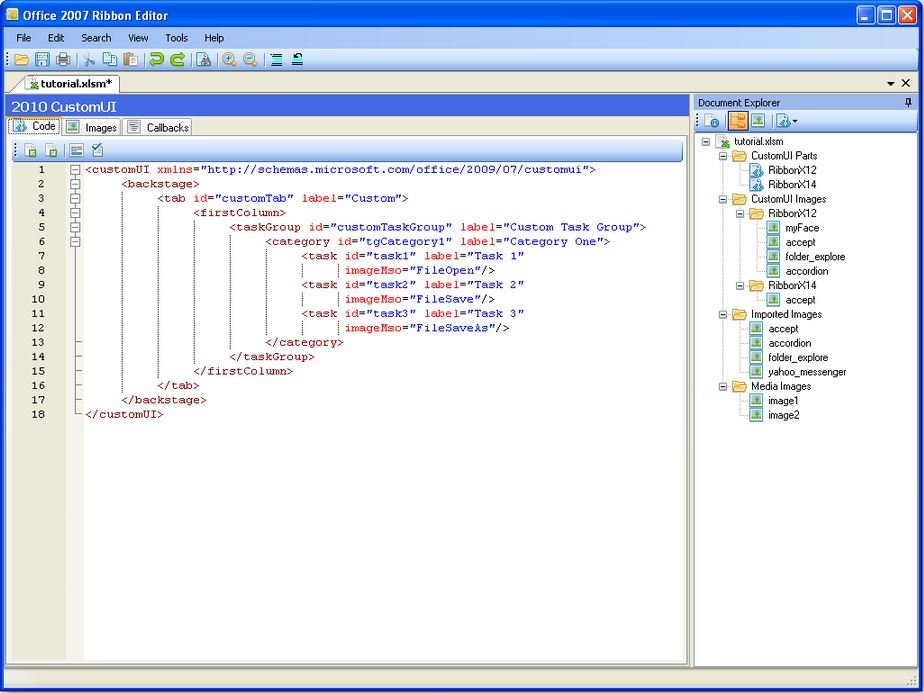Click the document info icon in Document Explorer

pos(712,121)
